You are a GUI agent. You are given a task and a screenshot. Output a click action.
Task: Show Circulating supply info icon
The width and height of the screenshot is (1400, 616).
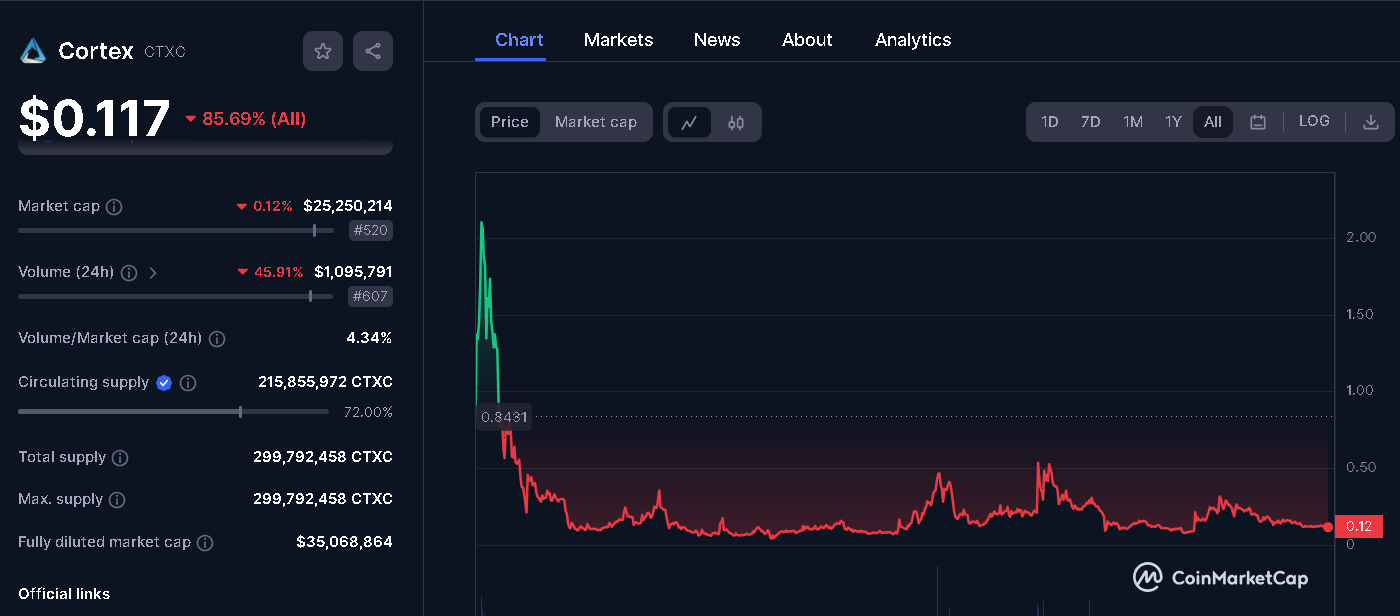tap(187, 383)
